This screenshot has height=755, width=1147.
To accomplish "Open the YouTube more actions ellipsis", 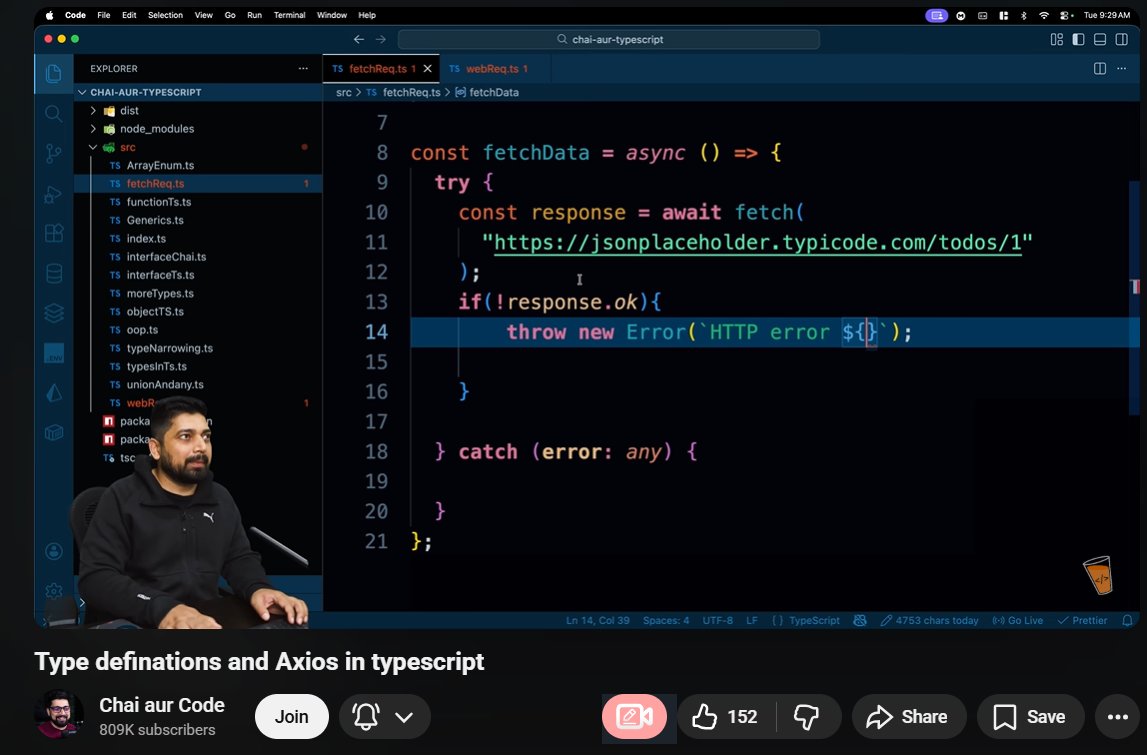I will coord(1117,717).
